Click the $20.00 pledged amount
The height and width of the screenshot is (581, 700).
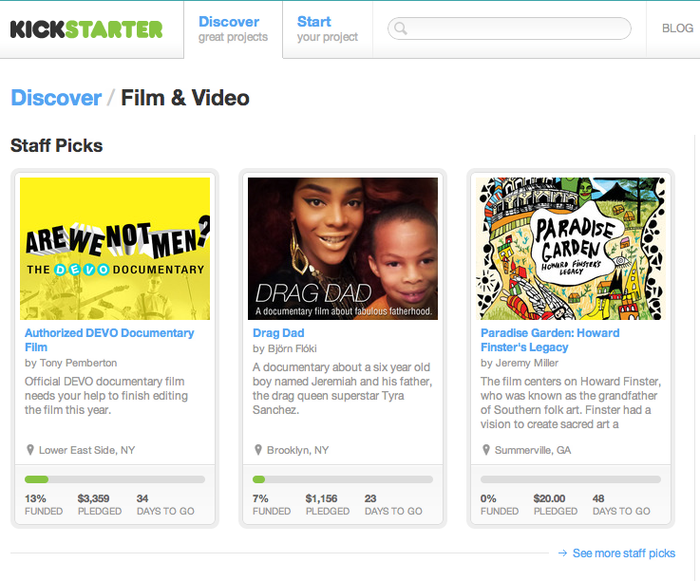(x=550, y=498)
